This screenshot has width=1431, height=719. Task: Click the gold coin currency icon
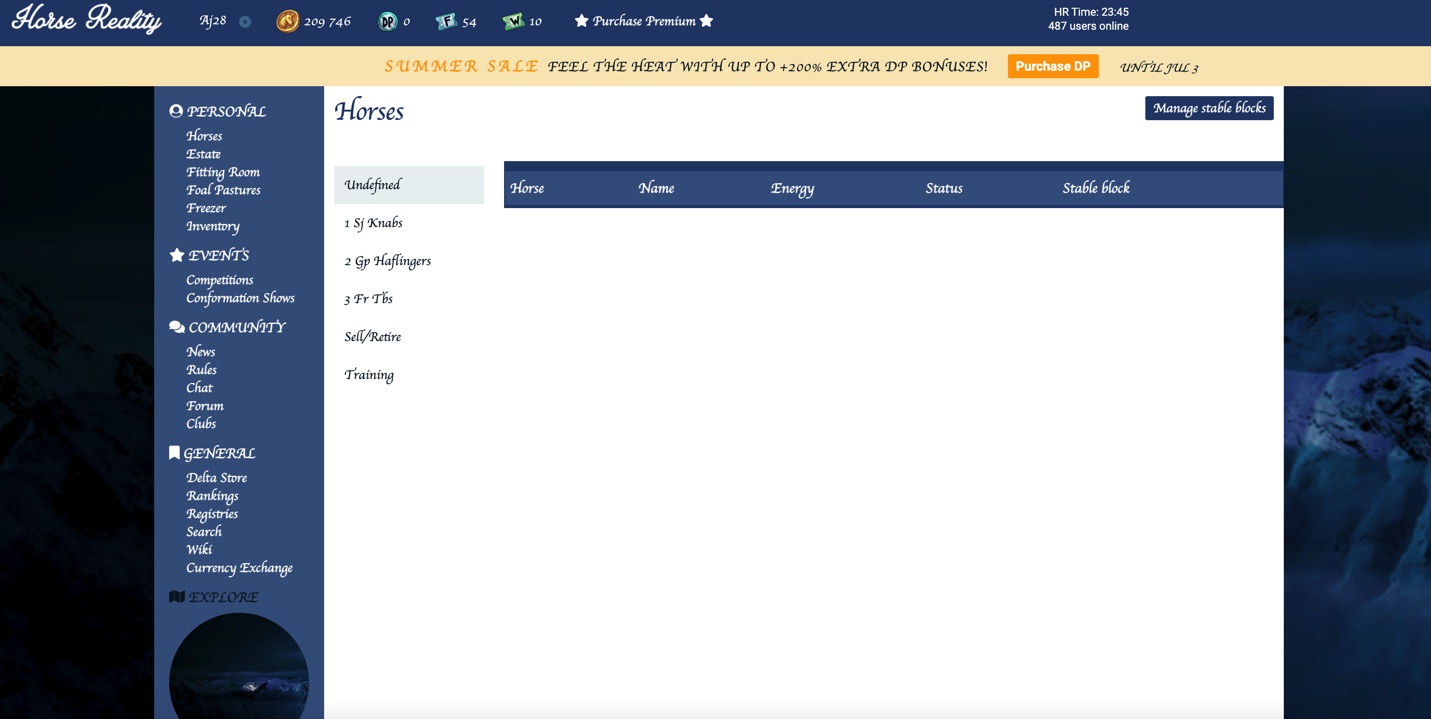coord(287,21)
